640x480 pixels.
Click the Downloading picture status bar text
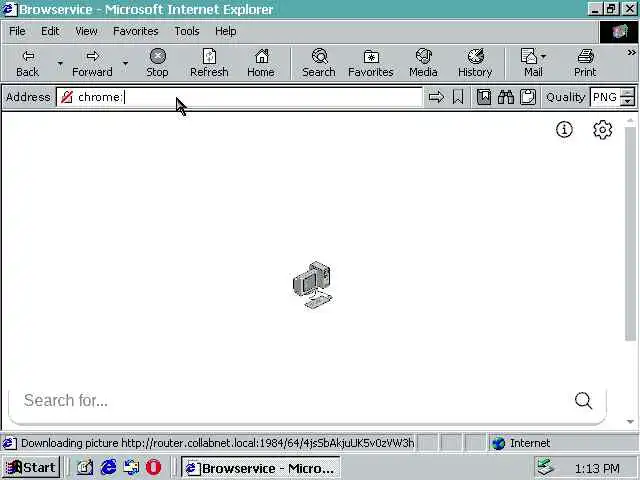(218, 443)
